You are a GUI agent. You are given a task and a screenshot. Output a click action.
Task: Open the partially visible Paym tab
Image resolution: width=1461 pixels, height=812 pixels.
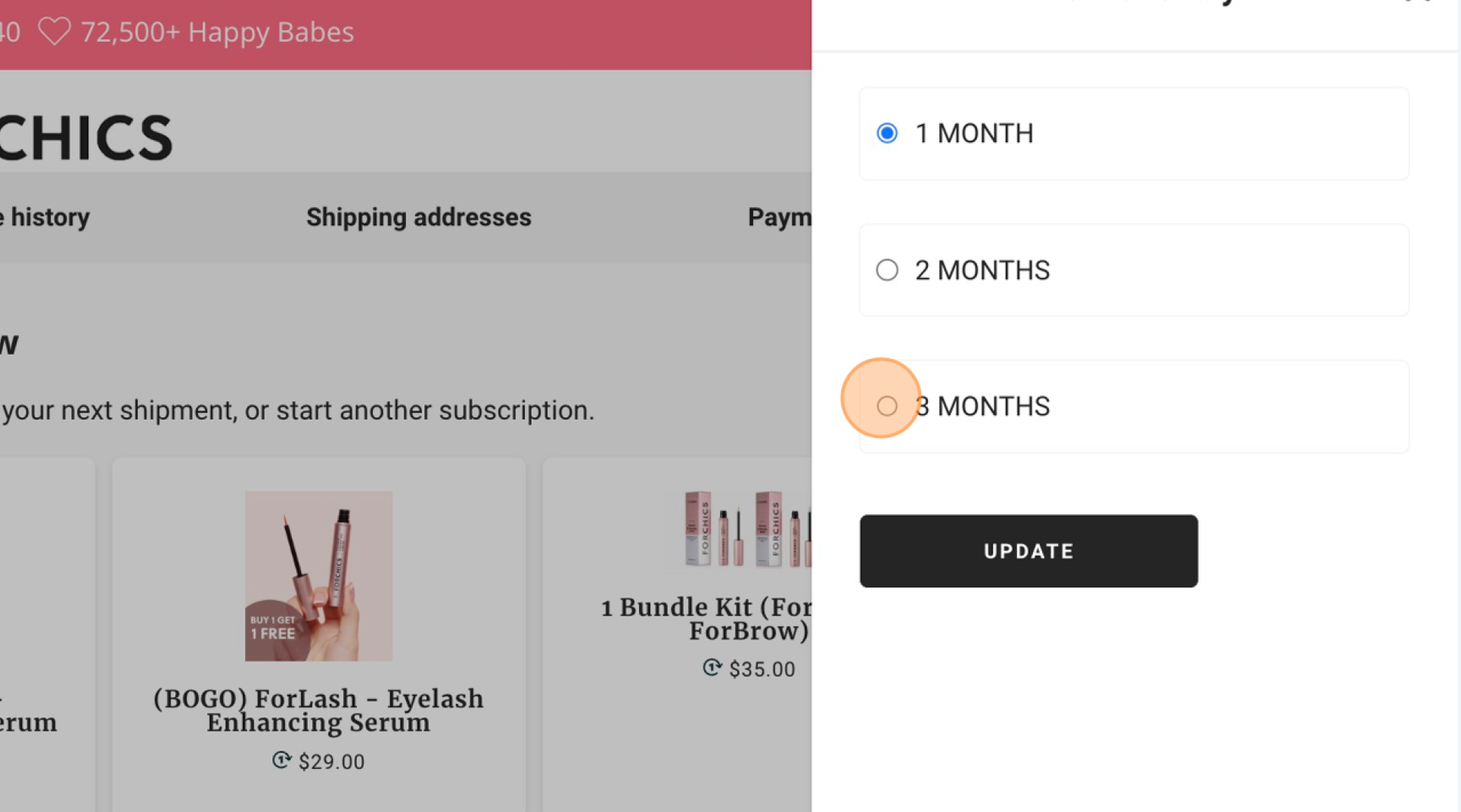780,217
